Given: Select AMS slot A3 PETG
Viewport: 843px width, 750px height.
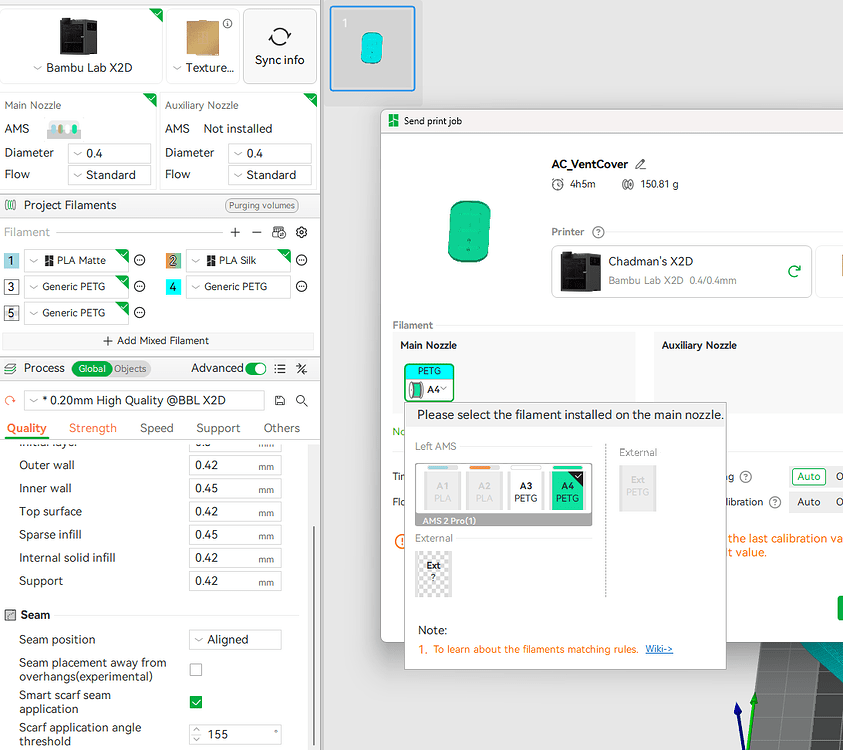Looking at the screenshot, I should 525,489.
